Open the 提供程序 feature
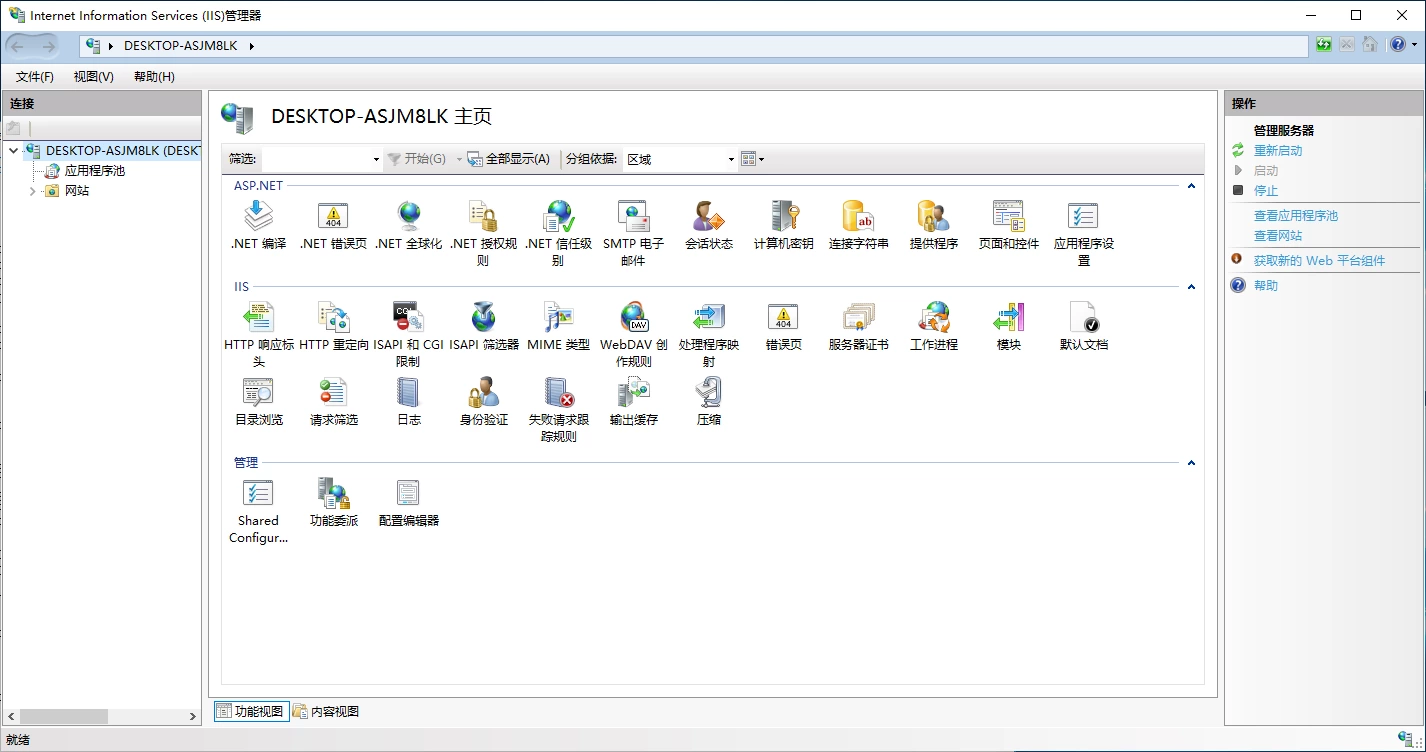The height and width of the screenshot is (752, 1426). (933, 225)
